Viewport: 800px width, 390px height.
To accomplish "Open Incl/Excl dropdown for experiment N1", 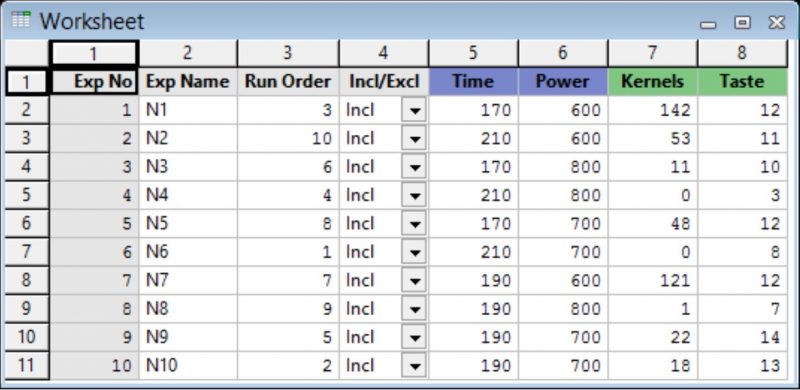I will [414, 110].
